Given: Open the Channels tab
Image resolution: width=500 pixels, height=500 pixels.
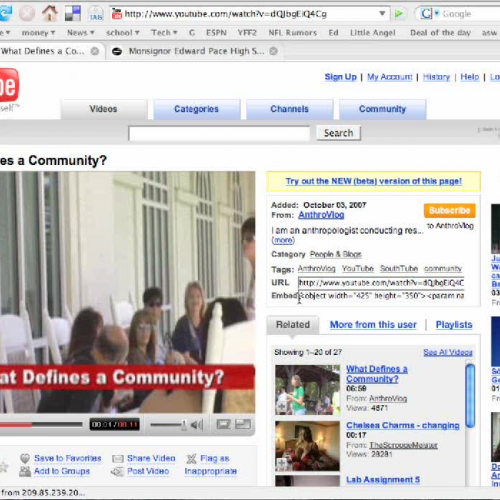Looking at the screenshot, I should click(289, 109).
